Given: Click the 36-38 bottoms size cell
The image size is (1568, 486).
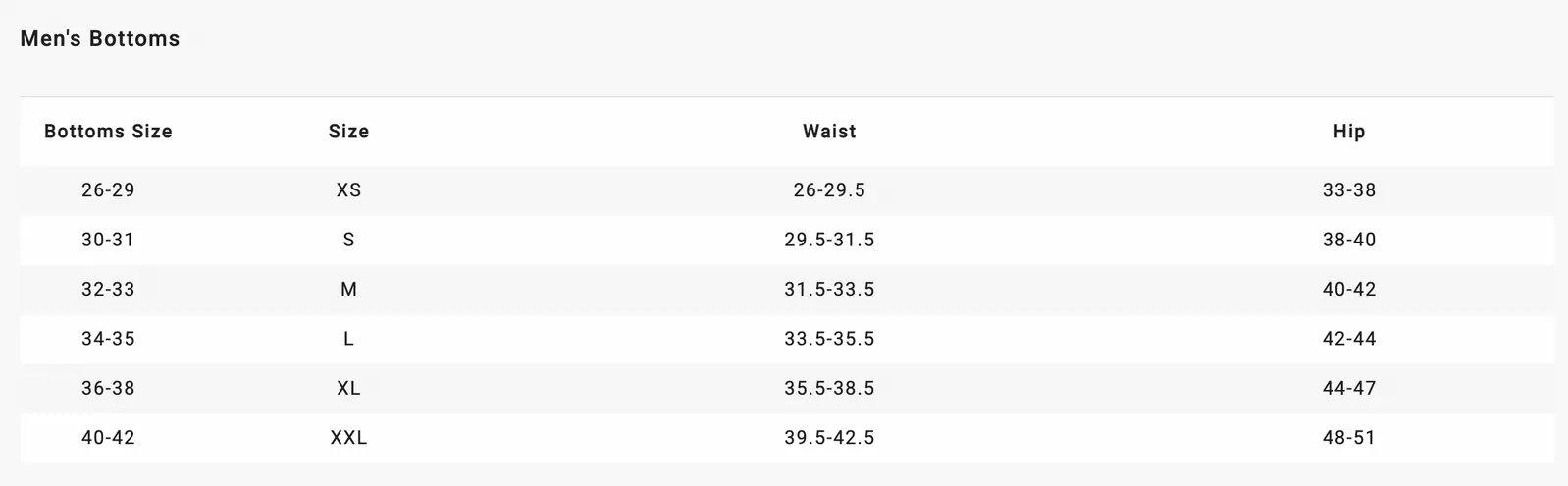Looking at the screenshot, I should point(108,389).
